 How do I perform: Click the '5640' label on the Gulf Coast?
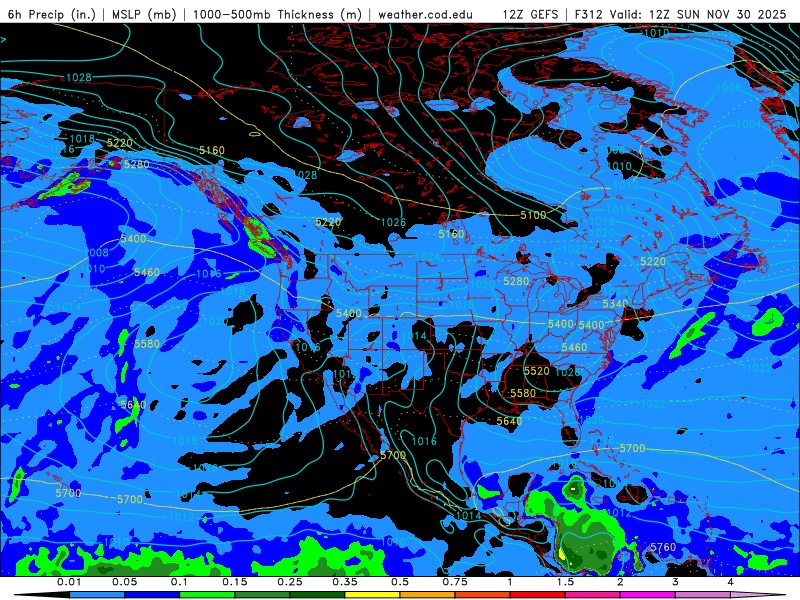[509, 421]
